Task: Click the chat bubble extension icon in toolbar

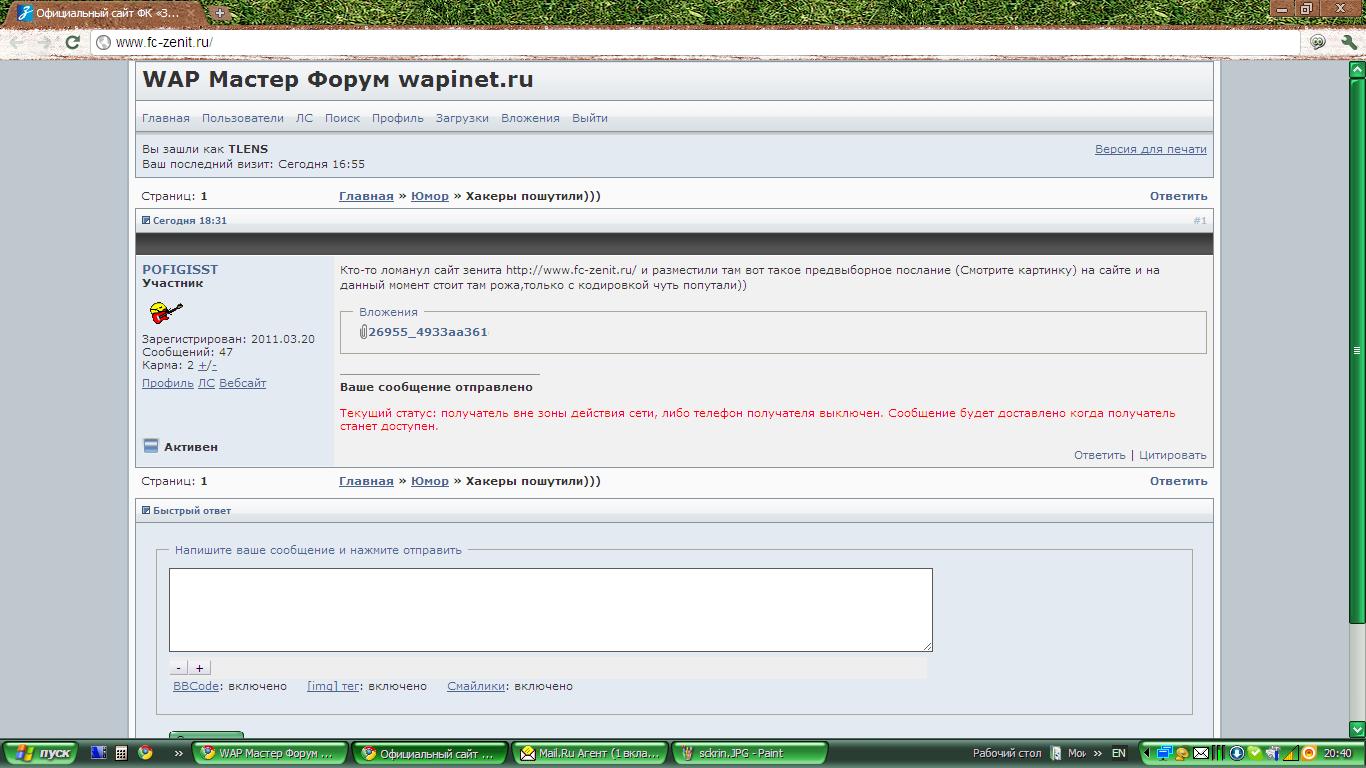Action: pyautogui.click(x=1318, y=42)
